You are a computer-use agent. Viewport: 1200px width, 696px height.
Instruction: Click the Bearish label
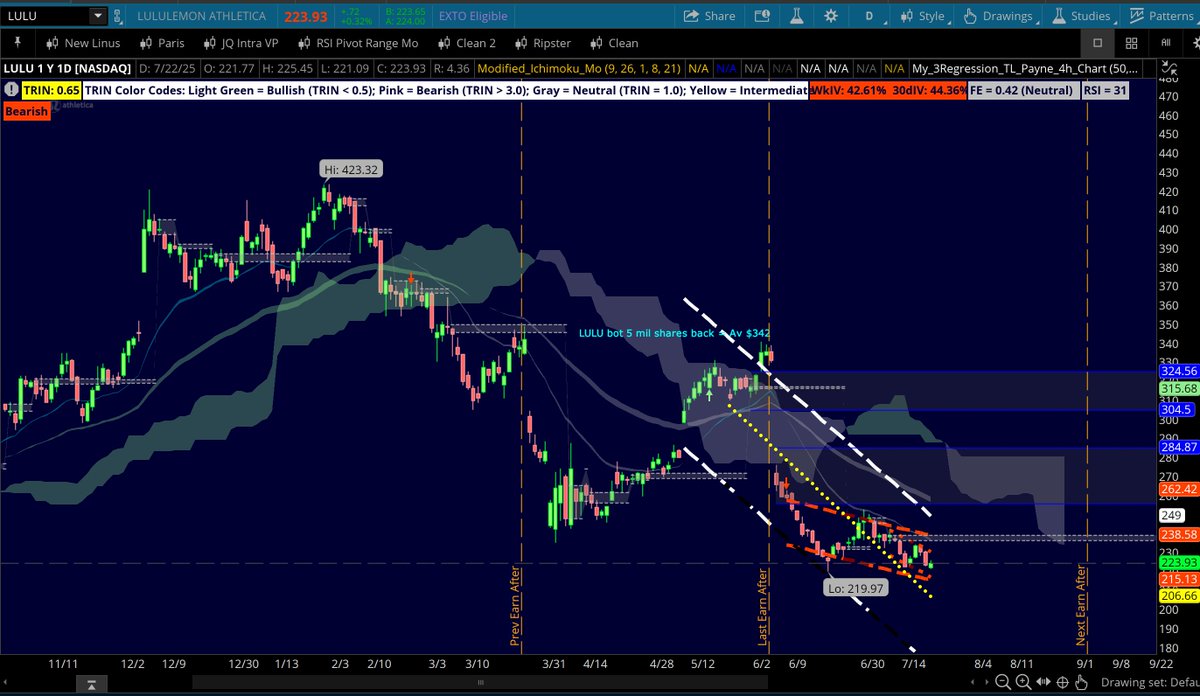click(x=27, y=111)
